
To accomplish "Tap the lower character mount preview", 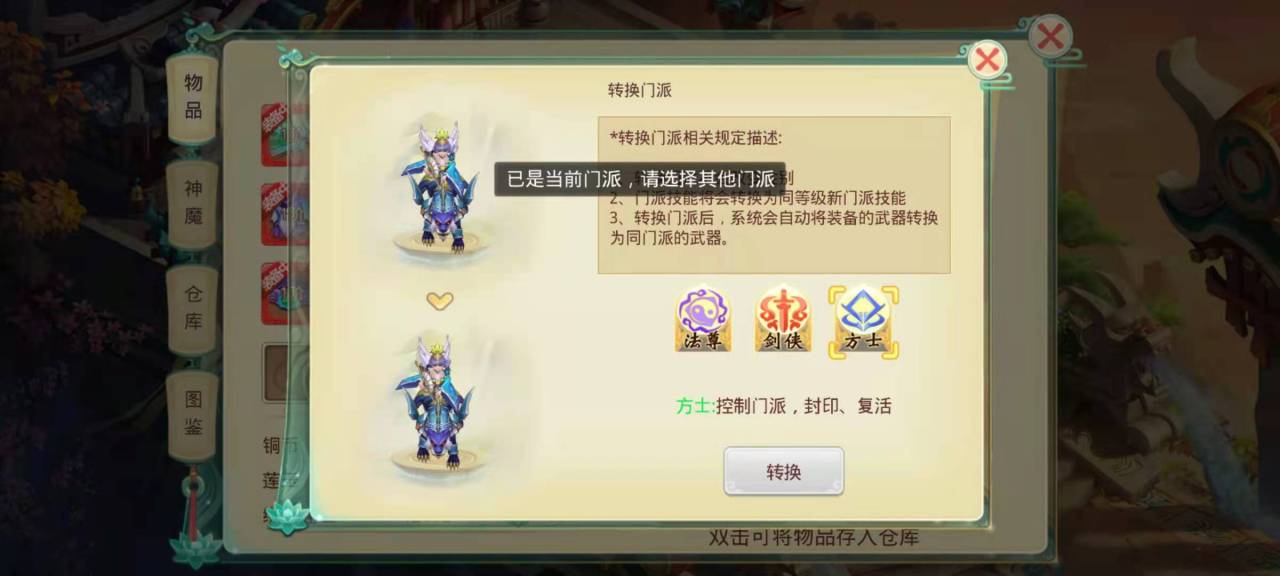I will [x=439, y=403].
